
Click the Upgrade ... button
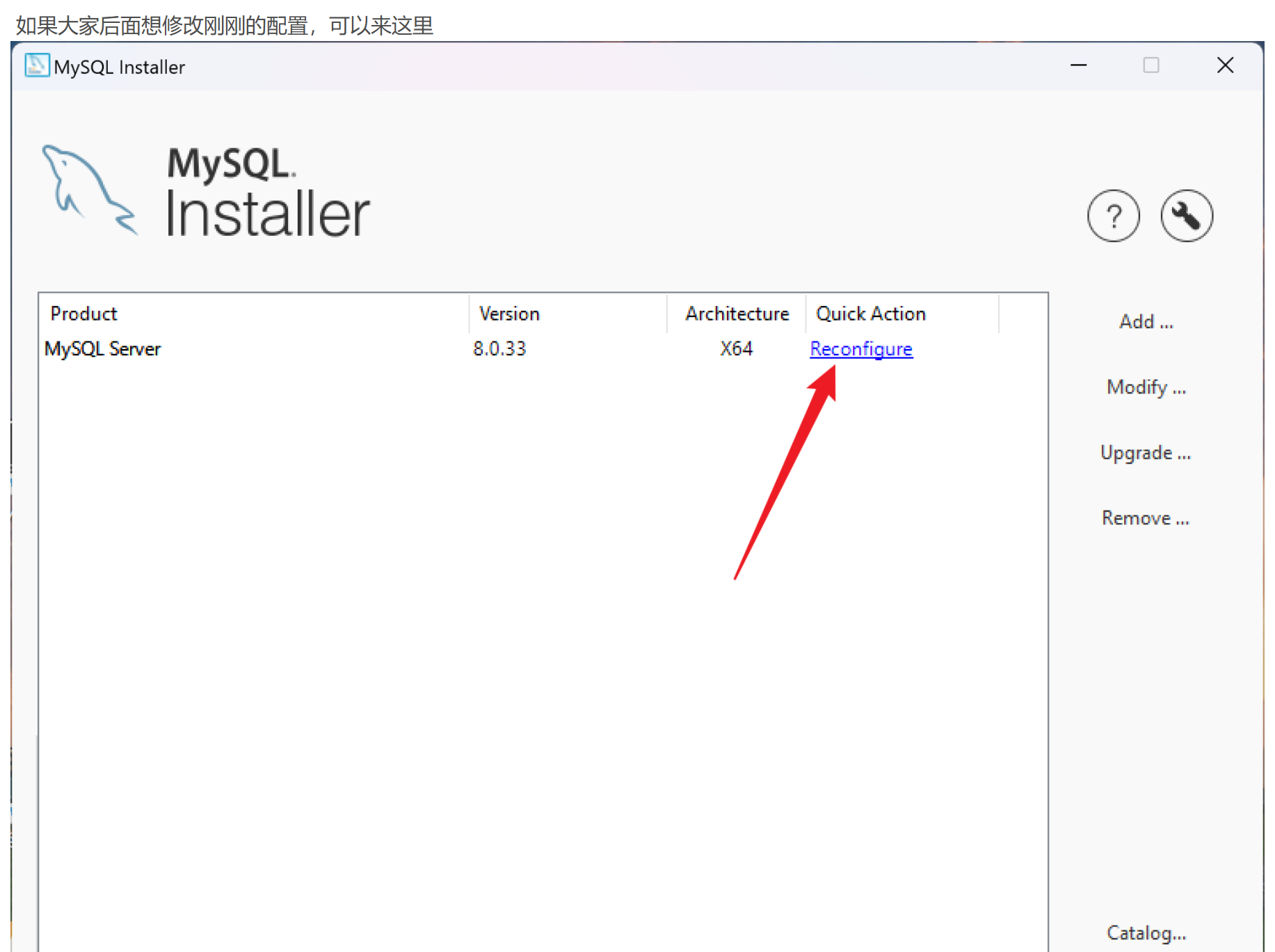click(1146, 453)
